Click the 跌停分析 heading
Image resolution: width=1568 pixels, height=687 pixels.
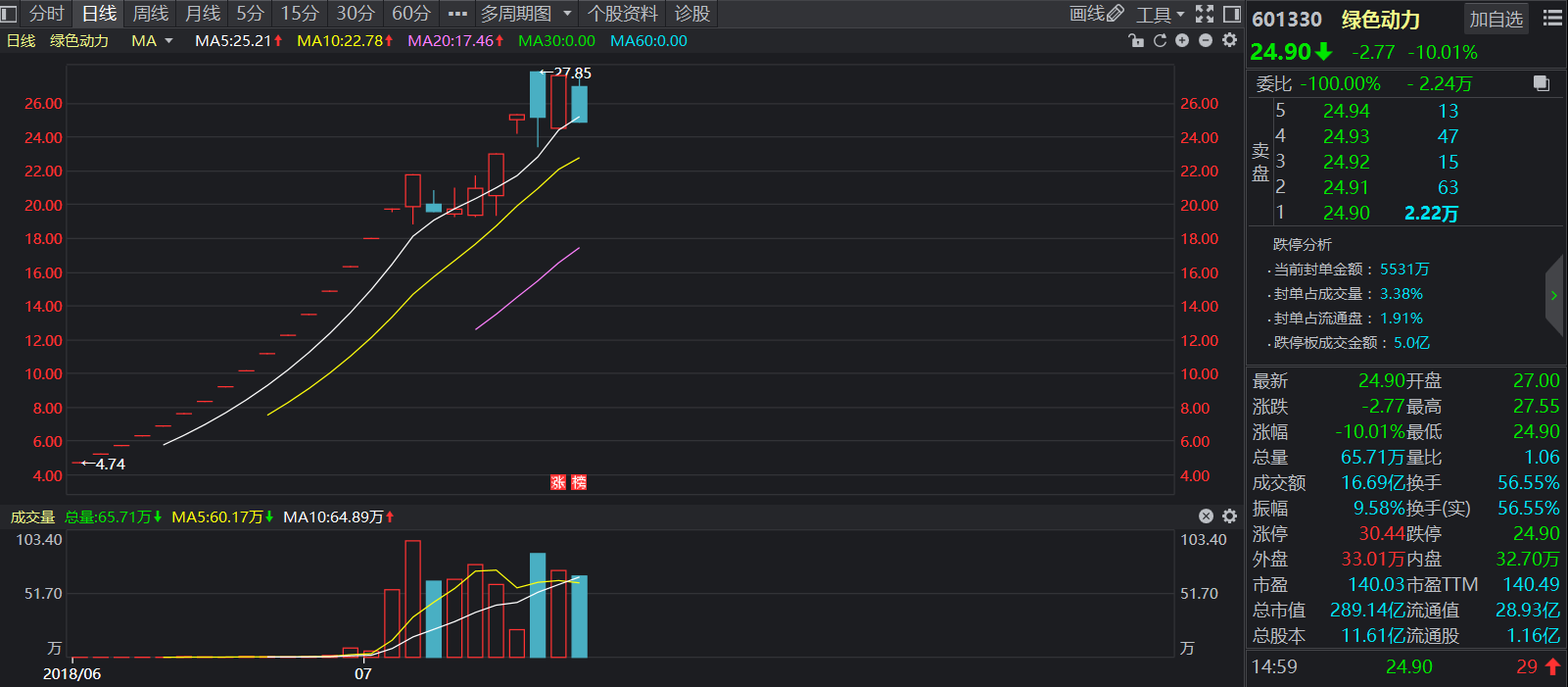[1302, 244]
